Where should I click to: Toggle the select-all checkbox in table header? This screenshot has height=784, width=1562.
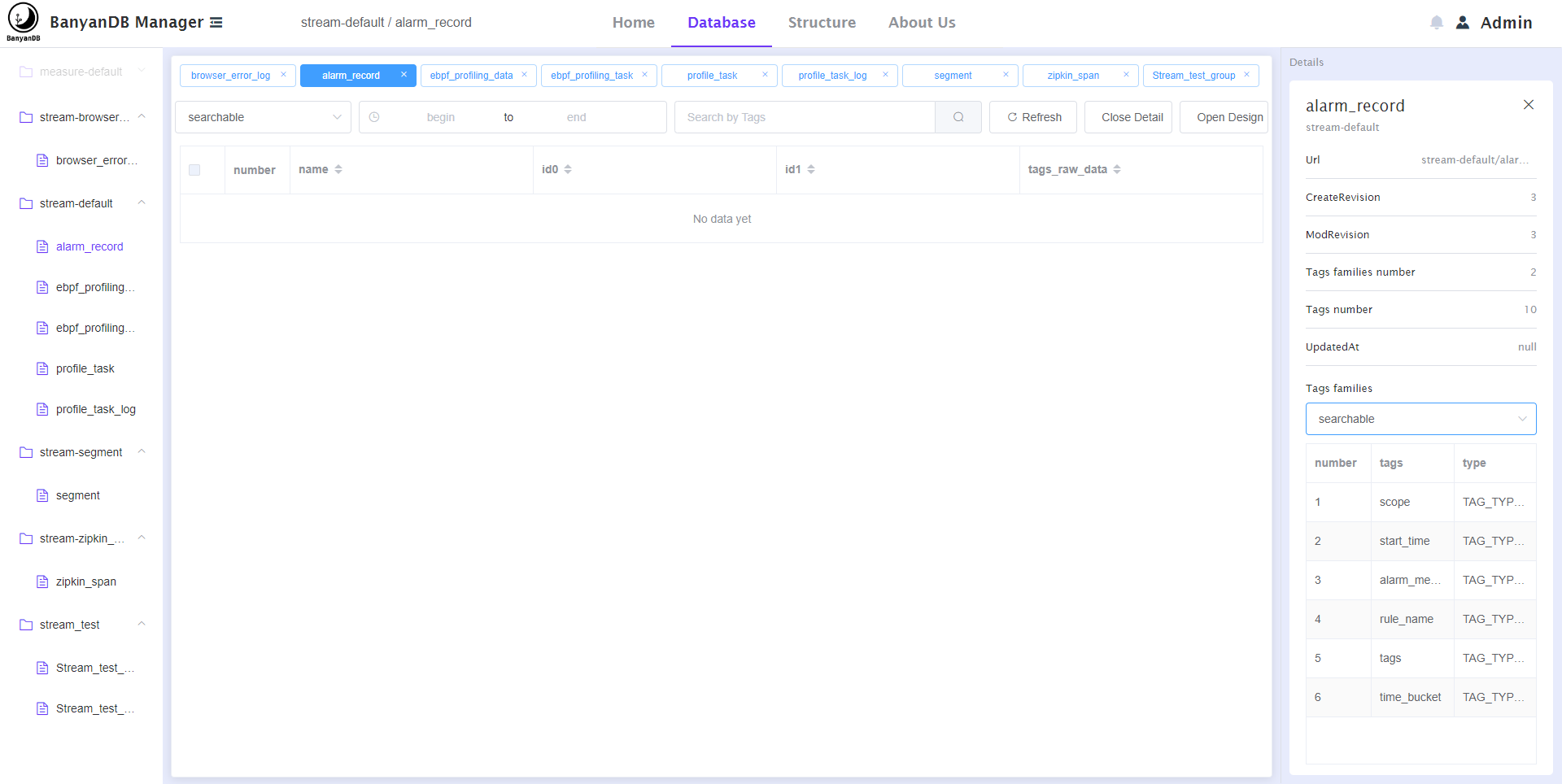click(194, 170)
